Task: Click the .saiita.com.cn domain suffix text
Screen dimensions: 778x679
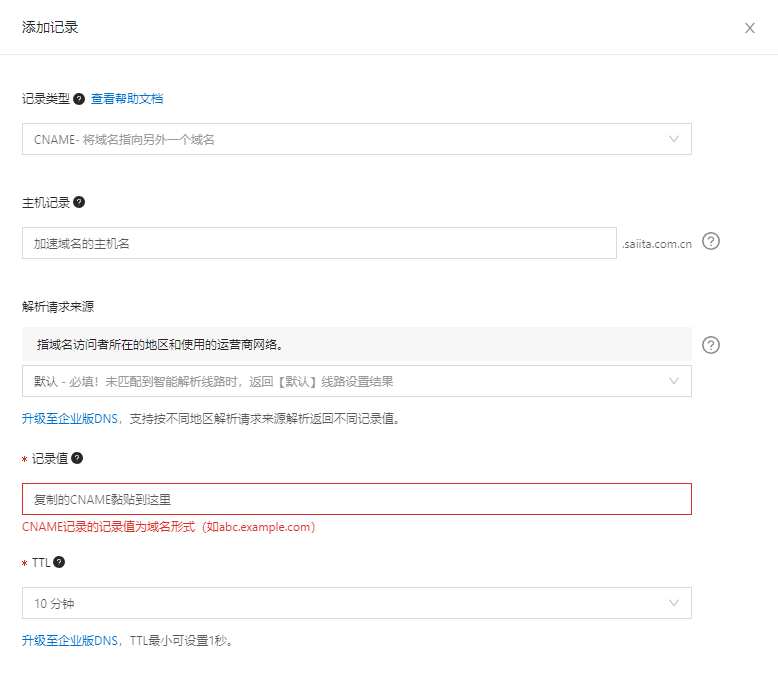Action: [657, 243]
